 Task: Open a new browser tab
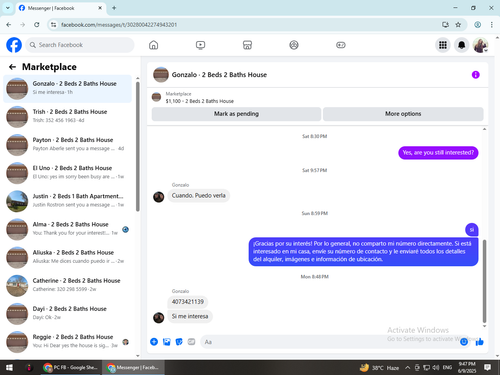click(x=114, y=8)
